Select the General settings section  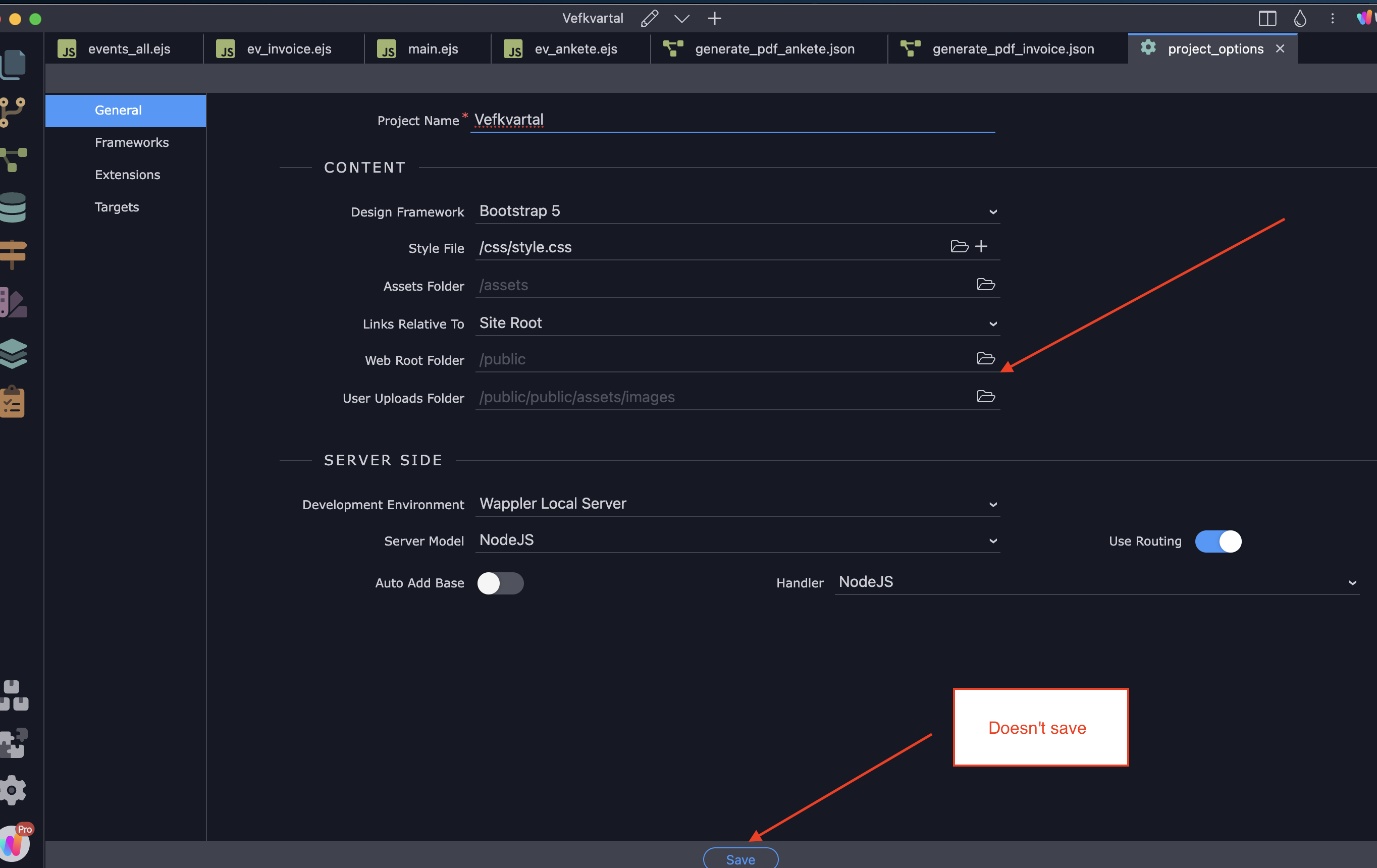(126, 111)
